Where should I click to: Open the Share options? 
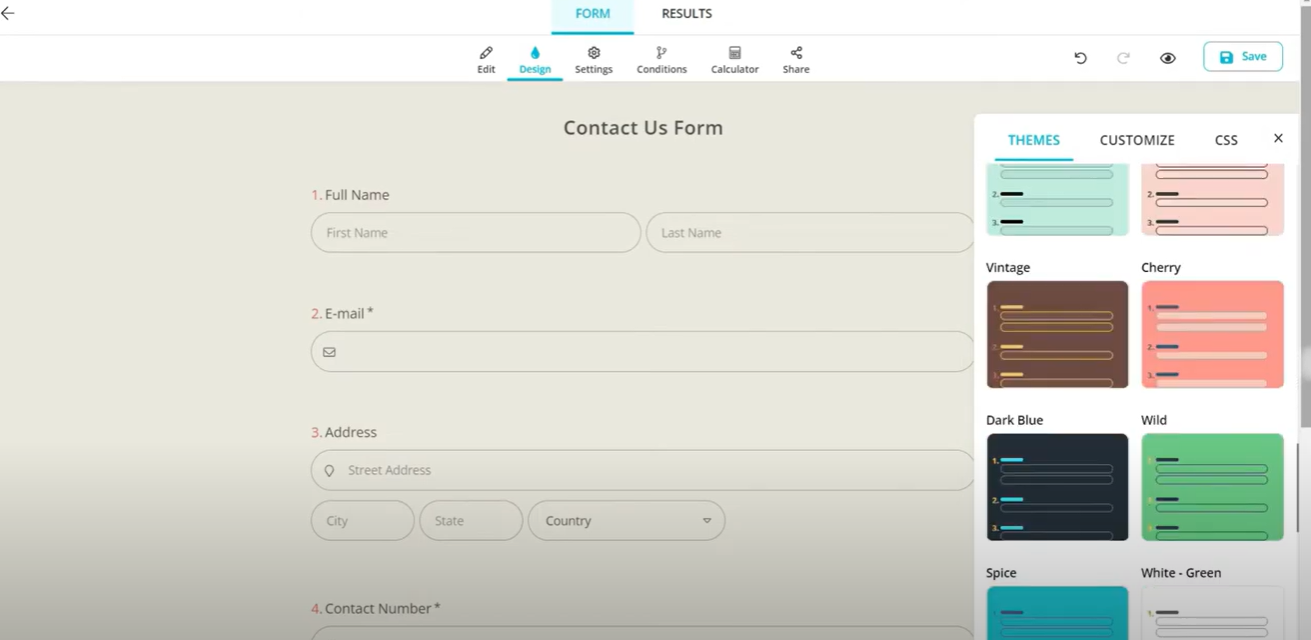pyautogui.click(x=795, y=58)
